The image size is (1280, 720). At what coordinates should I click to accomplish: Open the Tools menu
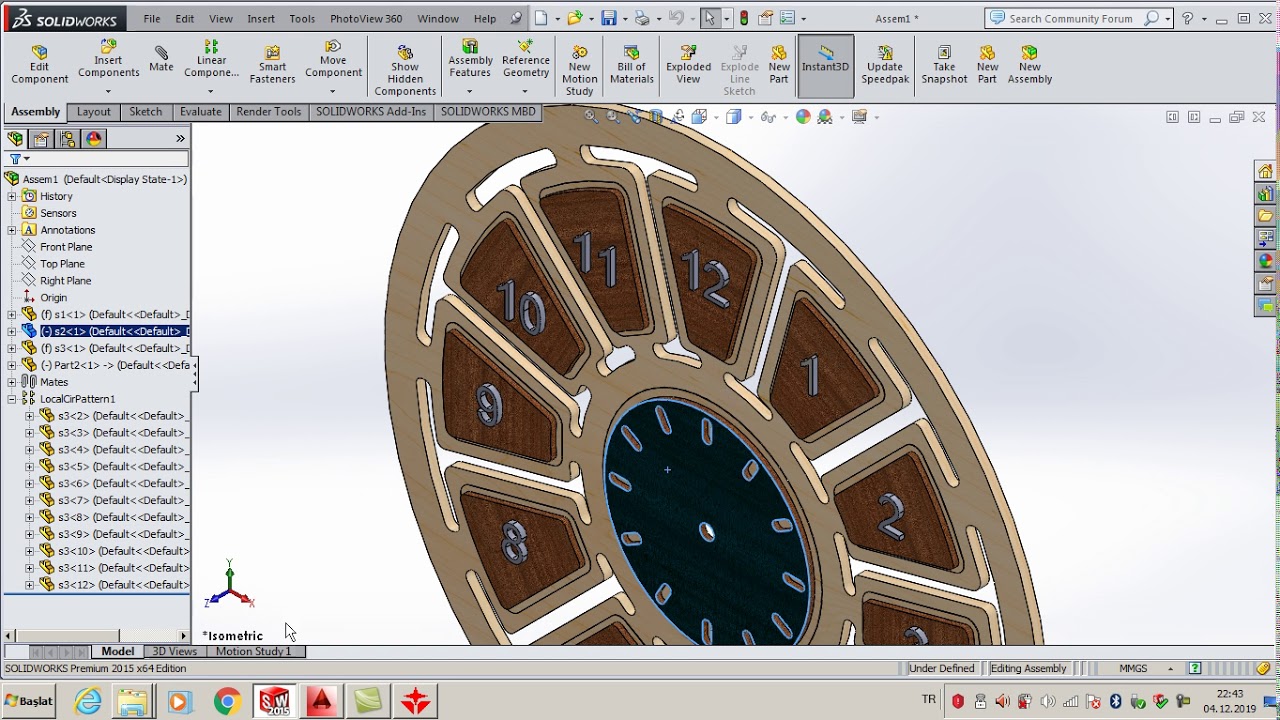coord(302,18)
